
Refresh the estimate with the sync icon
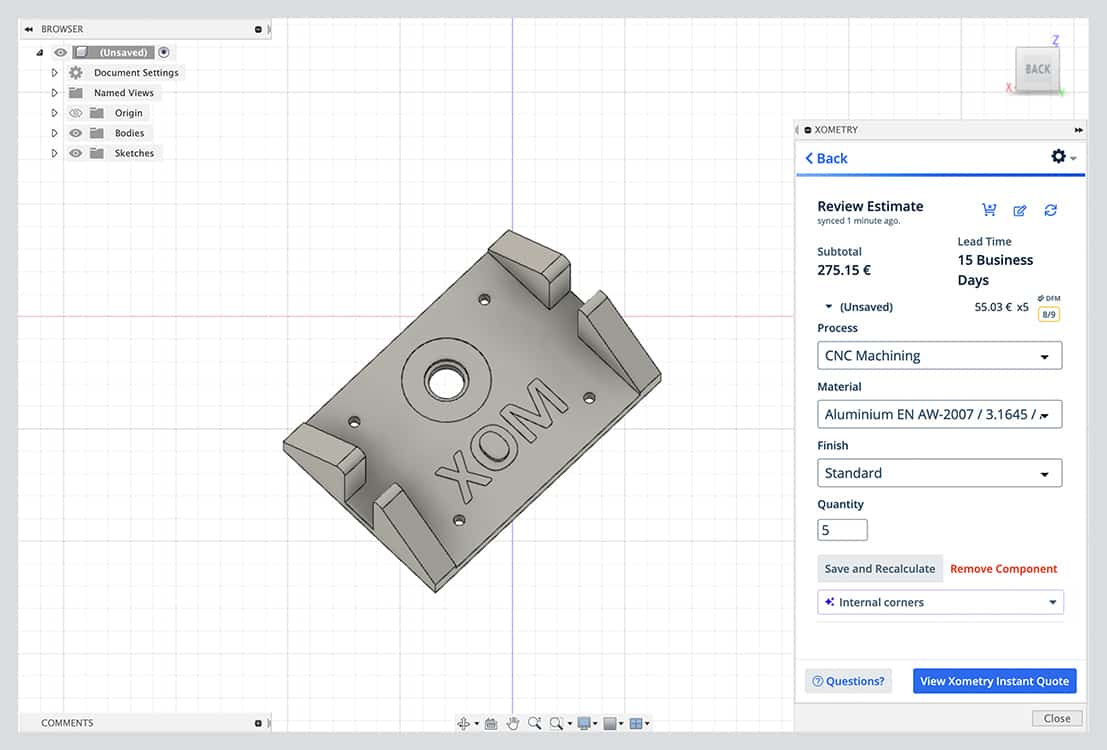(1051, 210)
